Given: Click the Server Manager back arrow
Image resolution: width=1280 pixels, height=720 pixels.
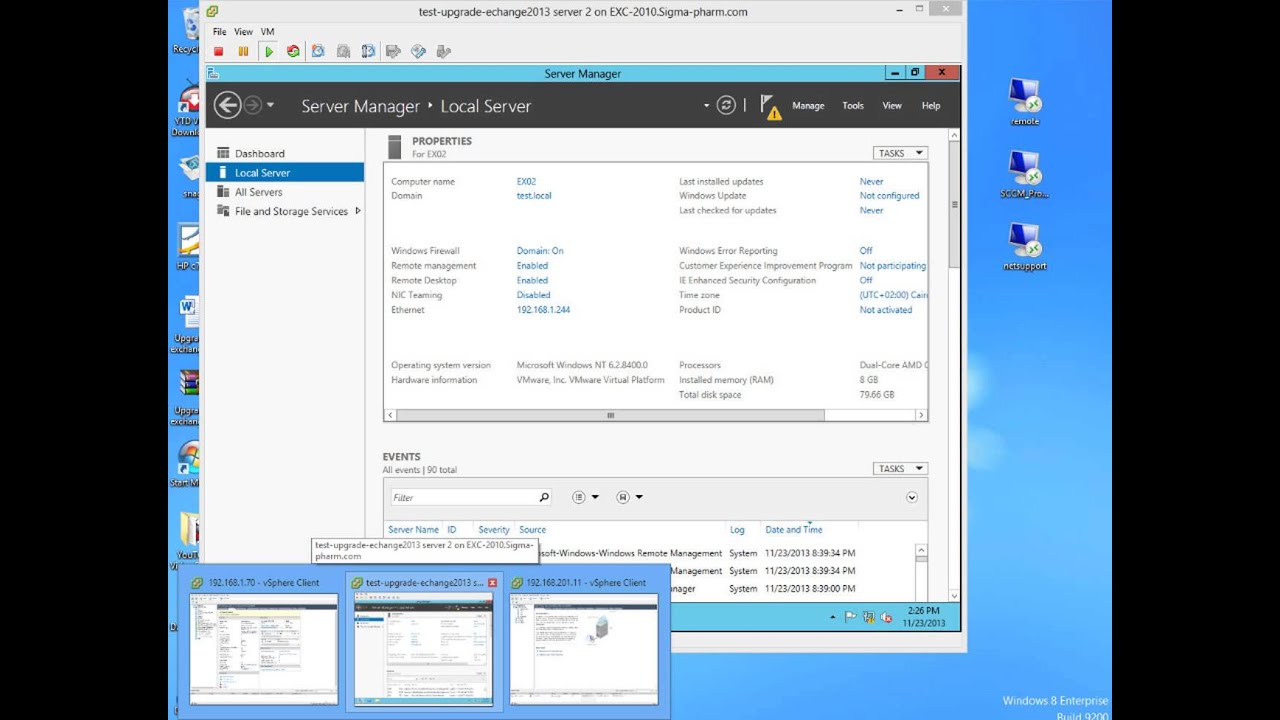Looking at the screenshot, I should click(227, 105).
